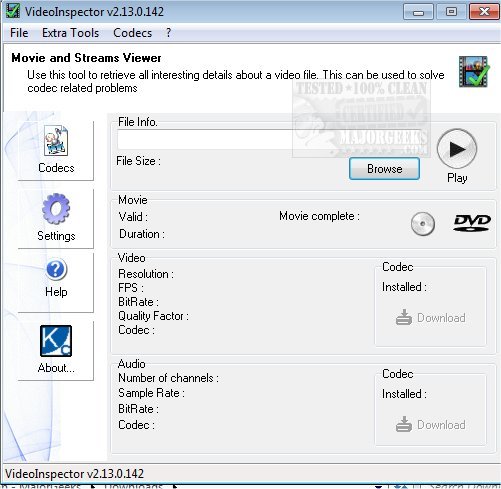Open the About KC logo icon
This screenshot has height=489, width=501.
pos(56,341)
